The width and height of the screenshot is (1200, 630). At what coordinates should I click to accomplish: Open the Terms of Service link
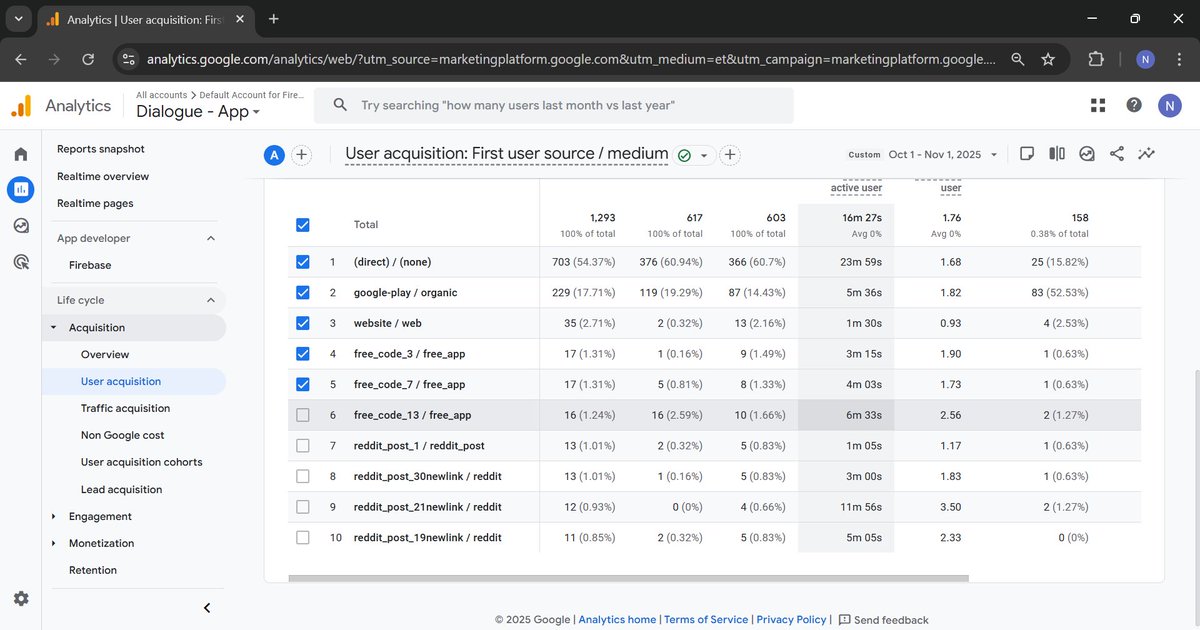click(706, 619)
